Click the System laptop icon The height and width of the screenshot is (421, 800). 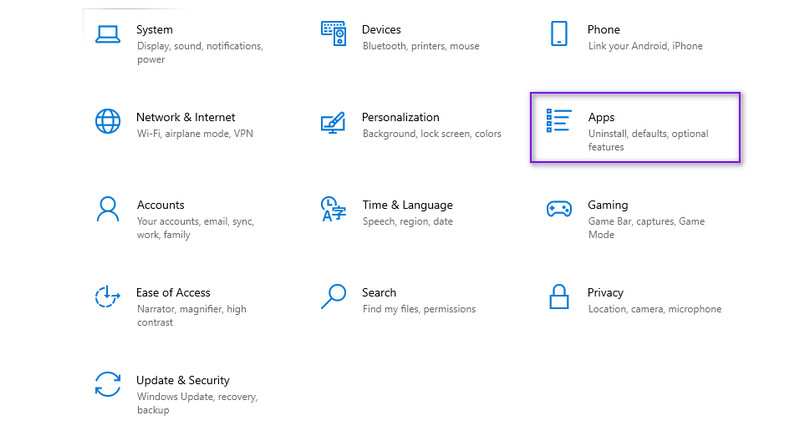coord(107,34)
